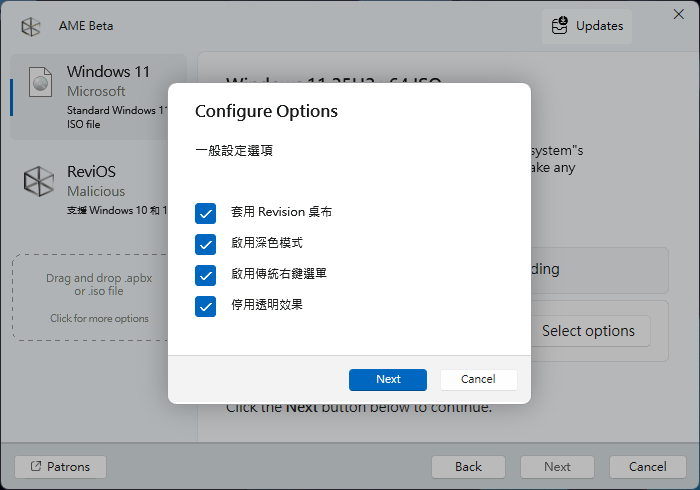The image size is (700, 490).
Task: Open the Patrons link
Action: coord(60,467)
